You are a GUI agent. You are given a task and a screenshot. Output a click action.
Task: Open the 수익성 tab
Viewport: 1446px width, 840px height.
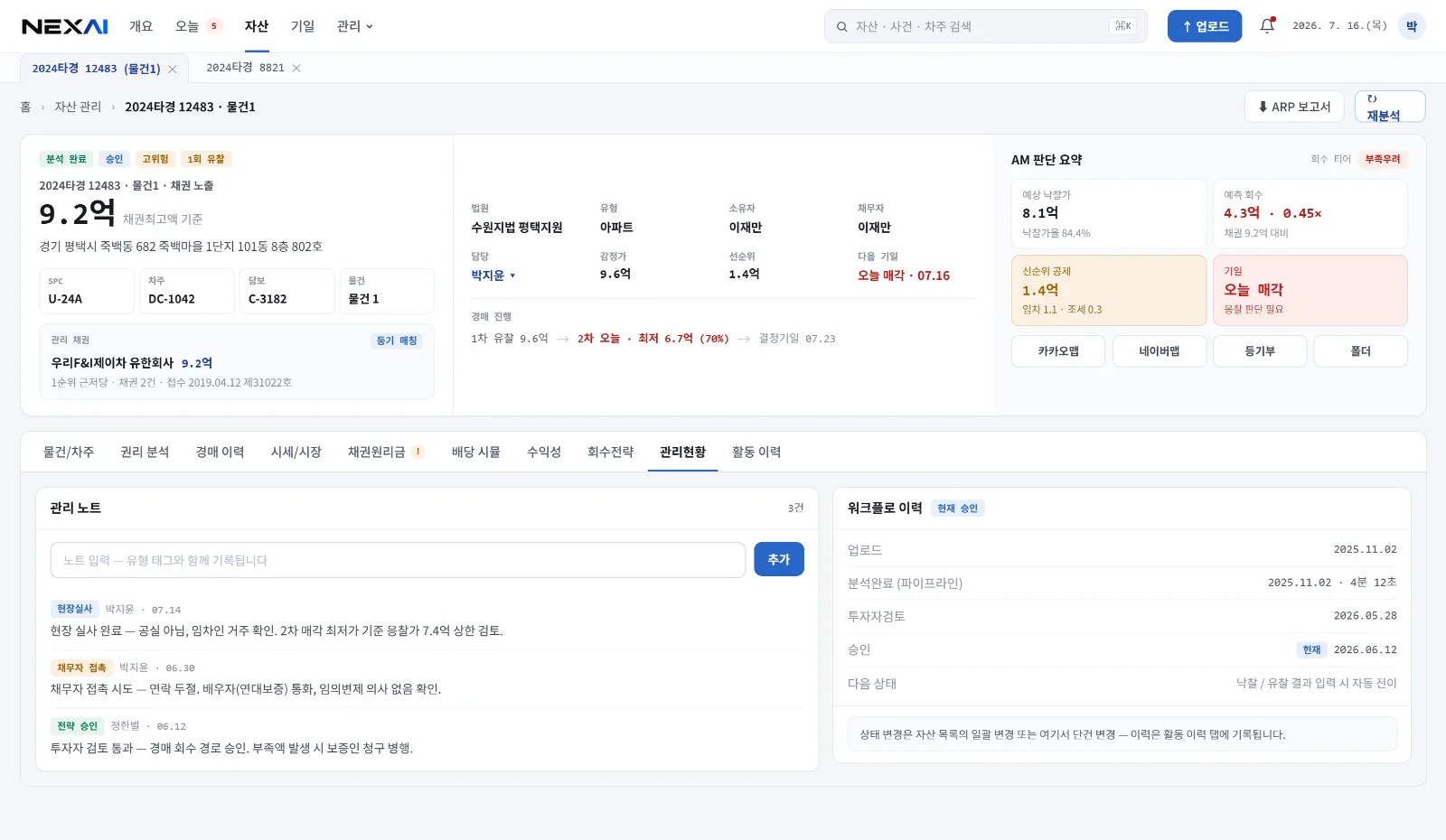[544, 452]
